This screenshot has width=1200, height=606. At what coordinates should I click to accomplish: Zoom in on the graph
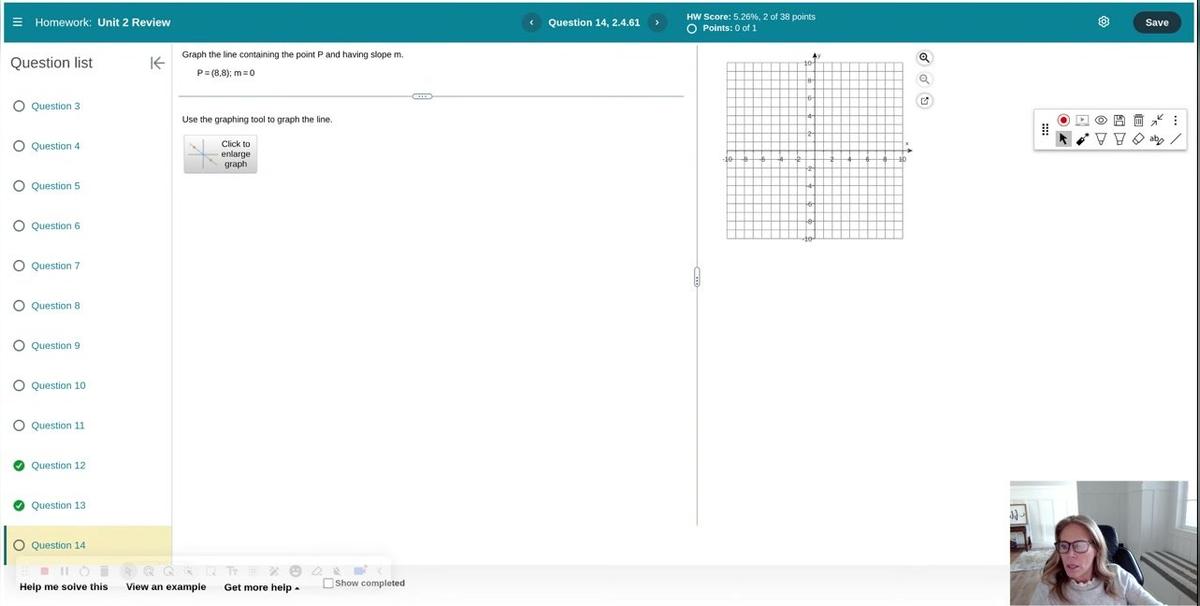click(924, 58)
